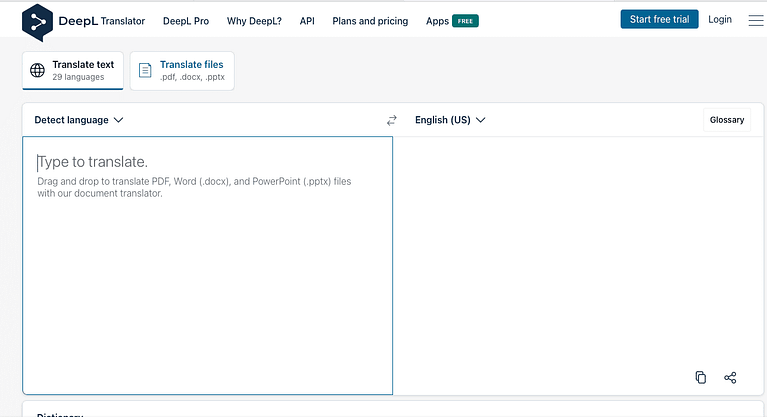767x417 pixels.
Task: Open the DeepL Pro menu item
Action: click(x=186, y=21)
